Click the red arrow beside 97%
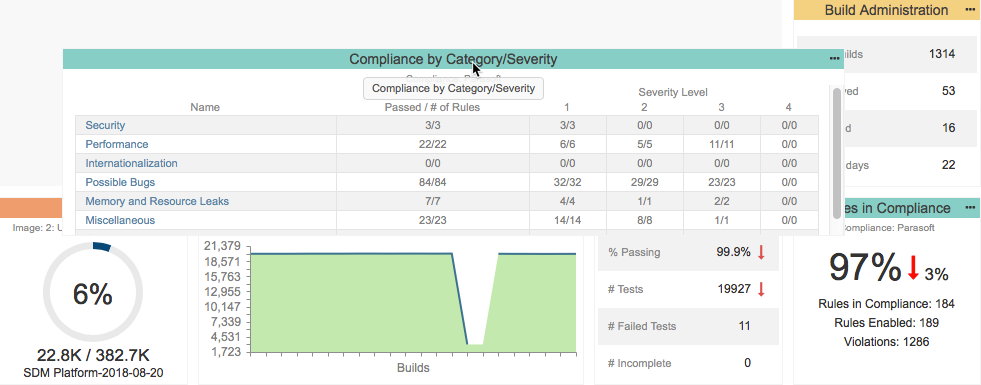 tap(913, 268)
